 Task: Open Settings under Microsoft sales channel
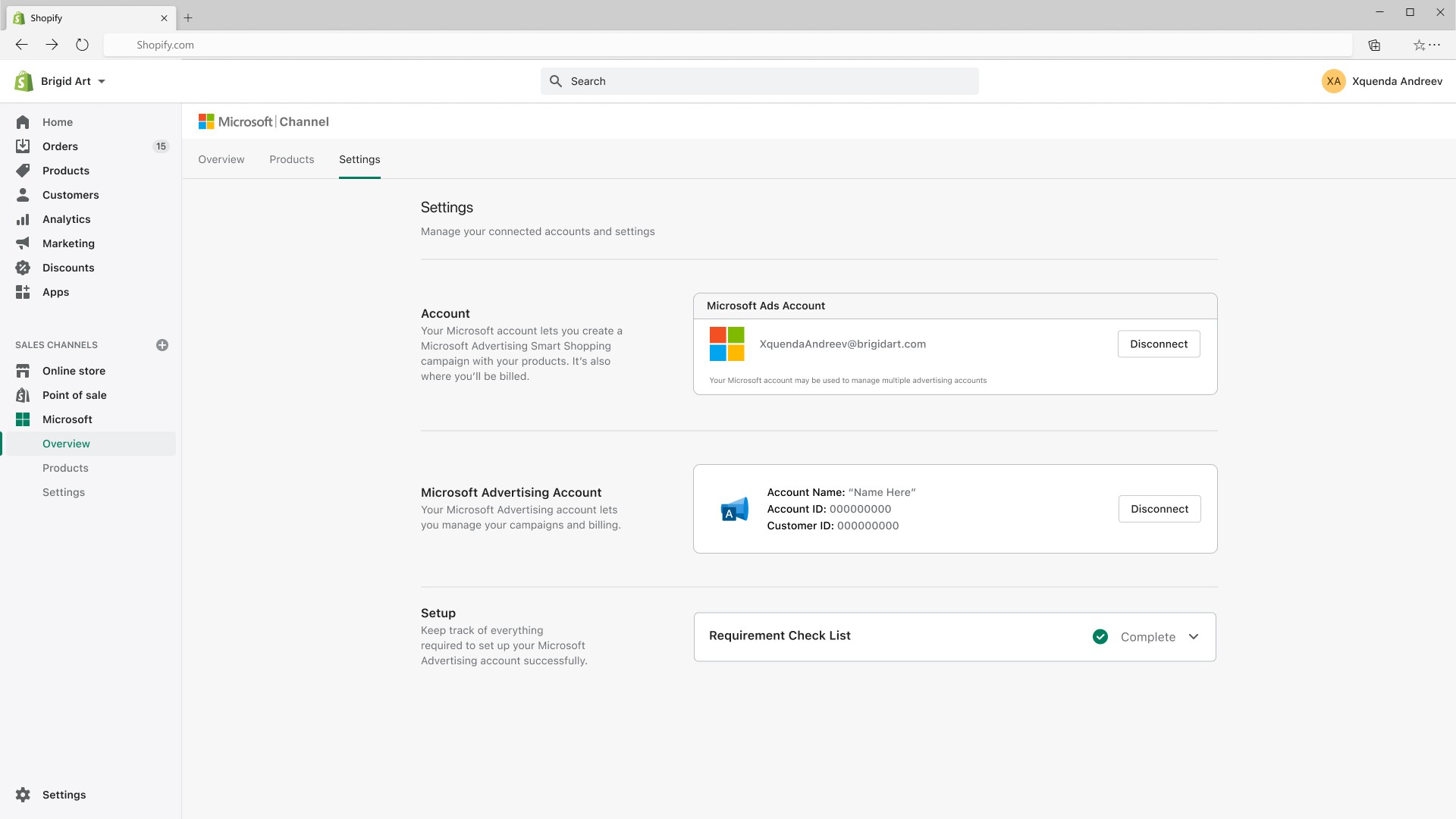[x=64, y=492]
